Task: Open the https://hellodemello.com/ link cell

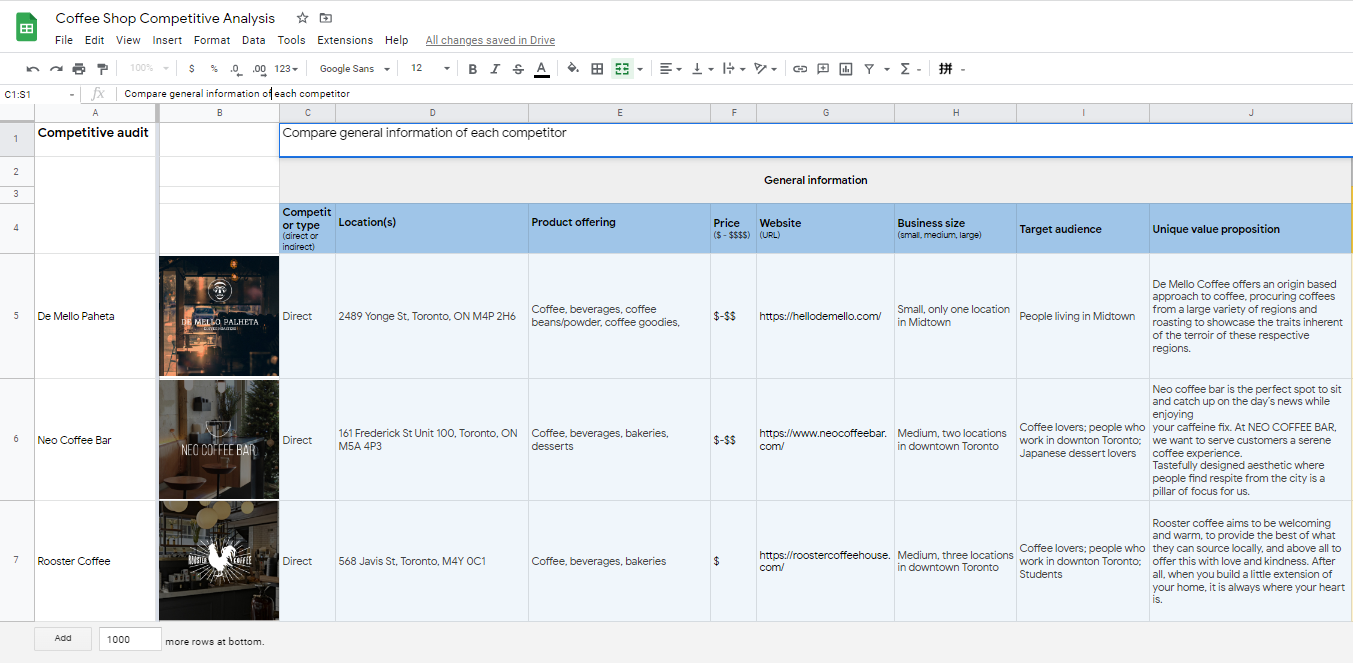Action: coord(825,316)
